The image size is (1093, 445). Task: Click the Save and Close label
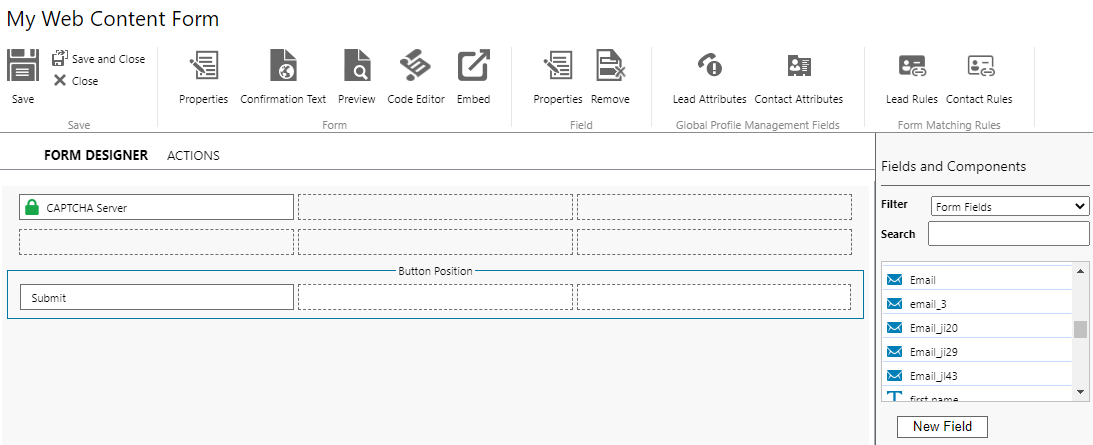109,59
